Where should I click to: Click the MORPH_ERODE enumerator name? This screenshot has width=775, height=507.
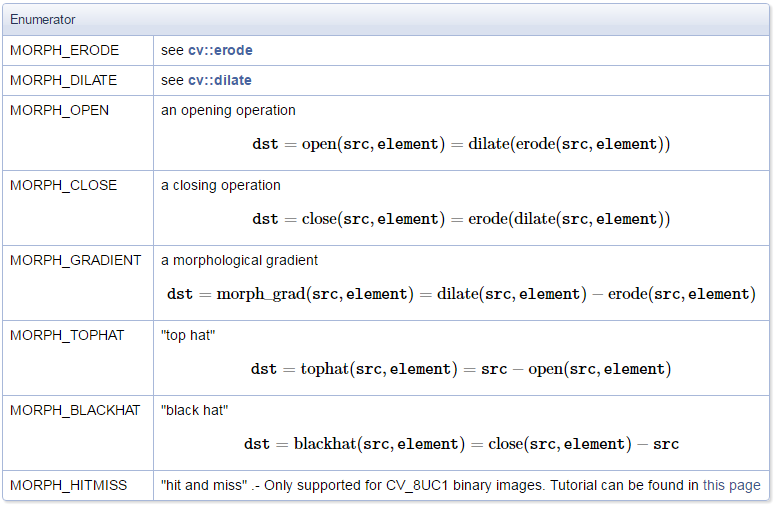[64, 50]
